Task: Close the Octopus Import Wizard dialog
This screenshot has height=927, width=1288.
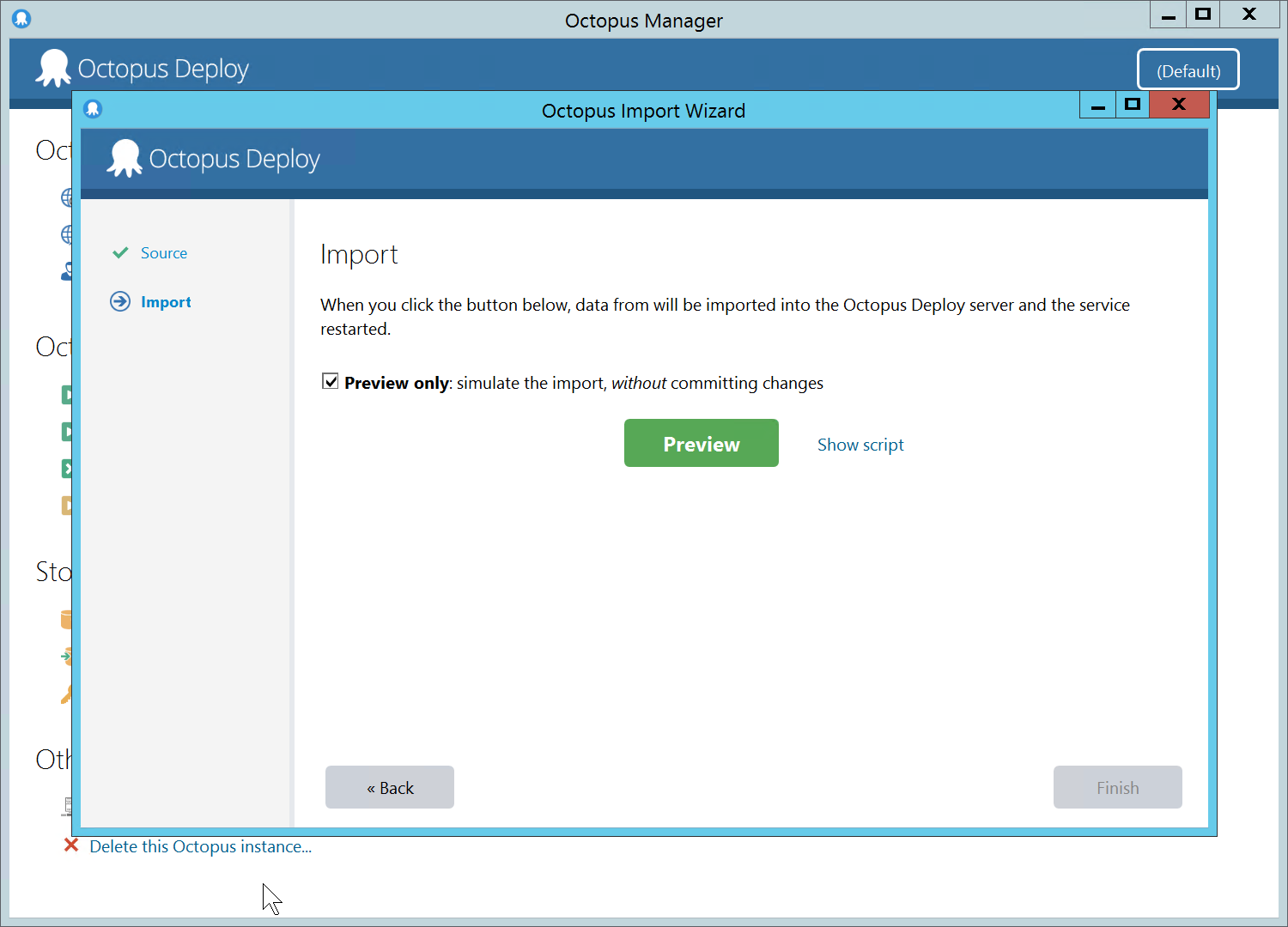Action: coord(1178,105)
